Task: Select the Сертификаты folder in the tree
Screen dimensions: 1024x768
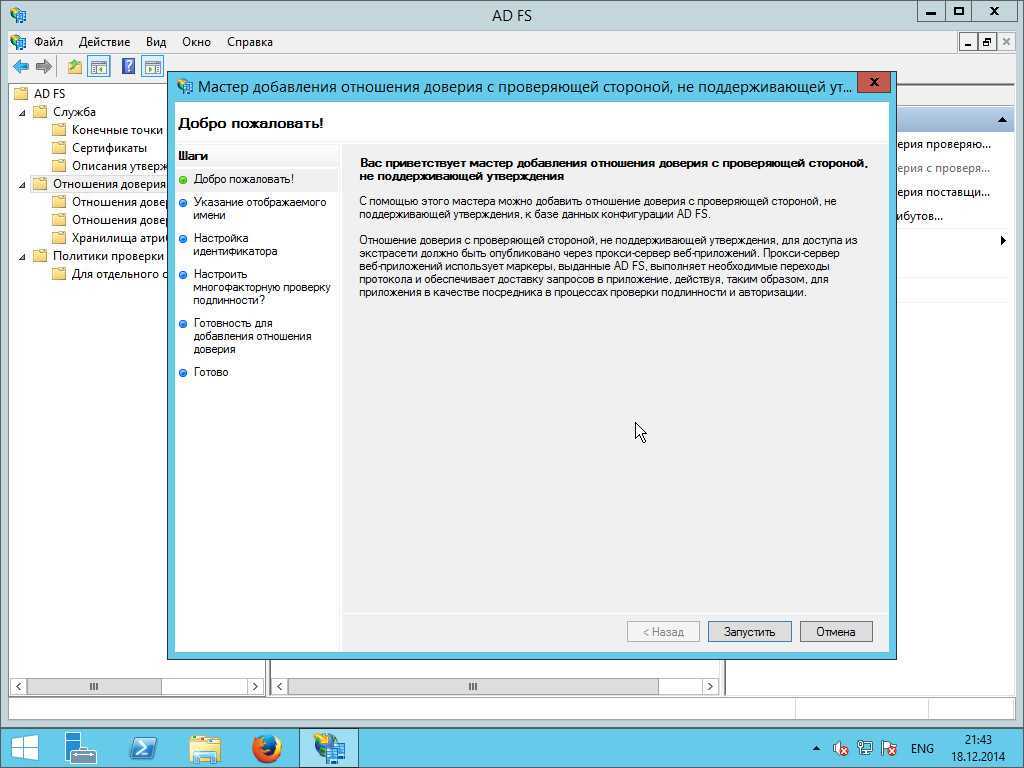Action: pyautogui.click(x=108, y=148)
